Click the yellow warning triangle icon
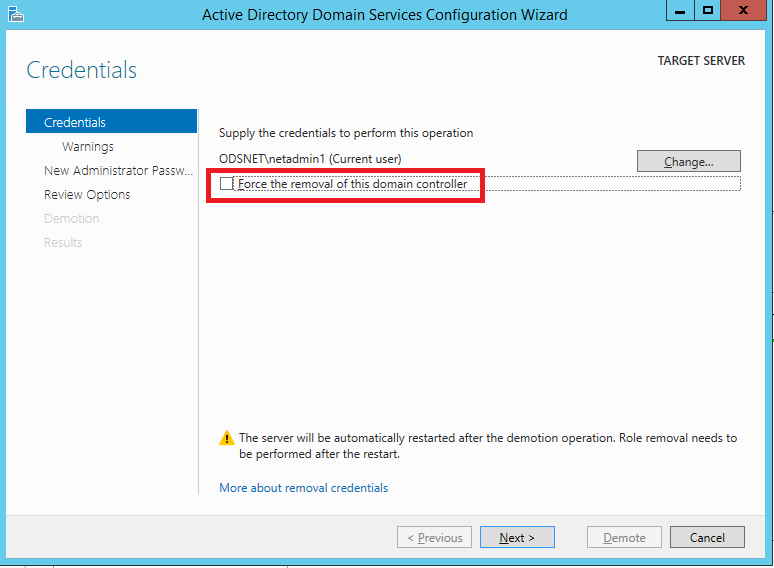 tap(227, 438)
